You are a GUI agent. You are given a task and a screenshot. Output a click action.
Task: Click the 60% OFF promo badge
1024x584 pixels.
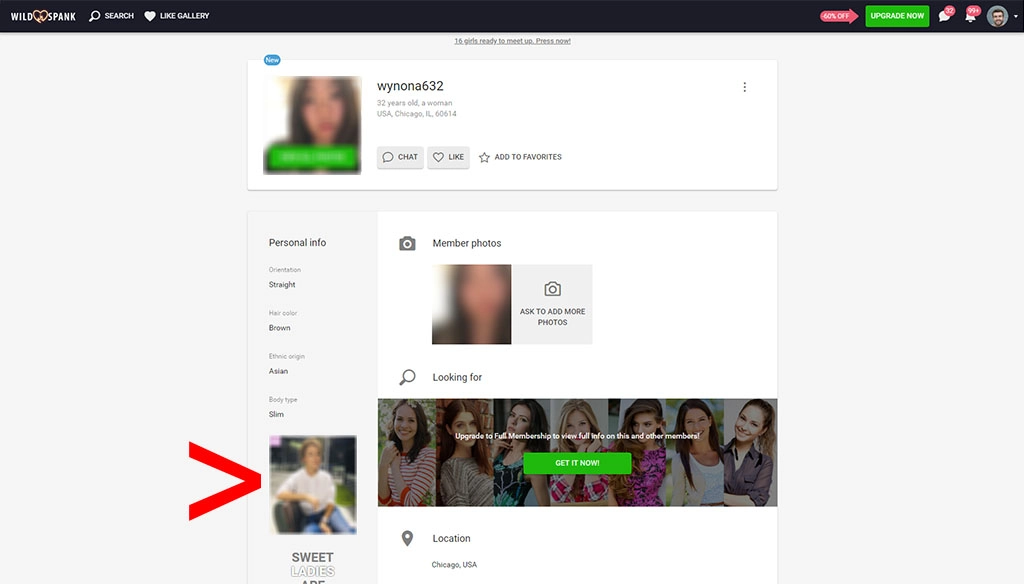836,16
